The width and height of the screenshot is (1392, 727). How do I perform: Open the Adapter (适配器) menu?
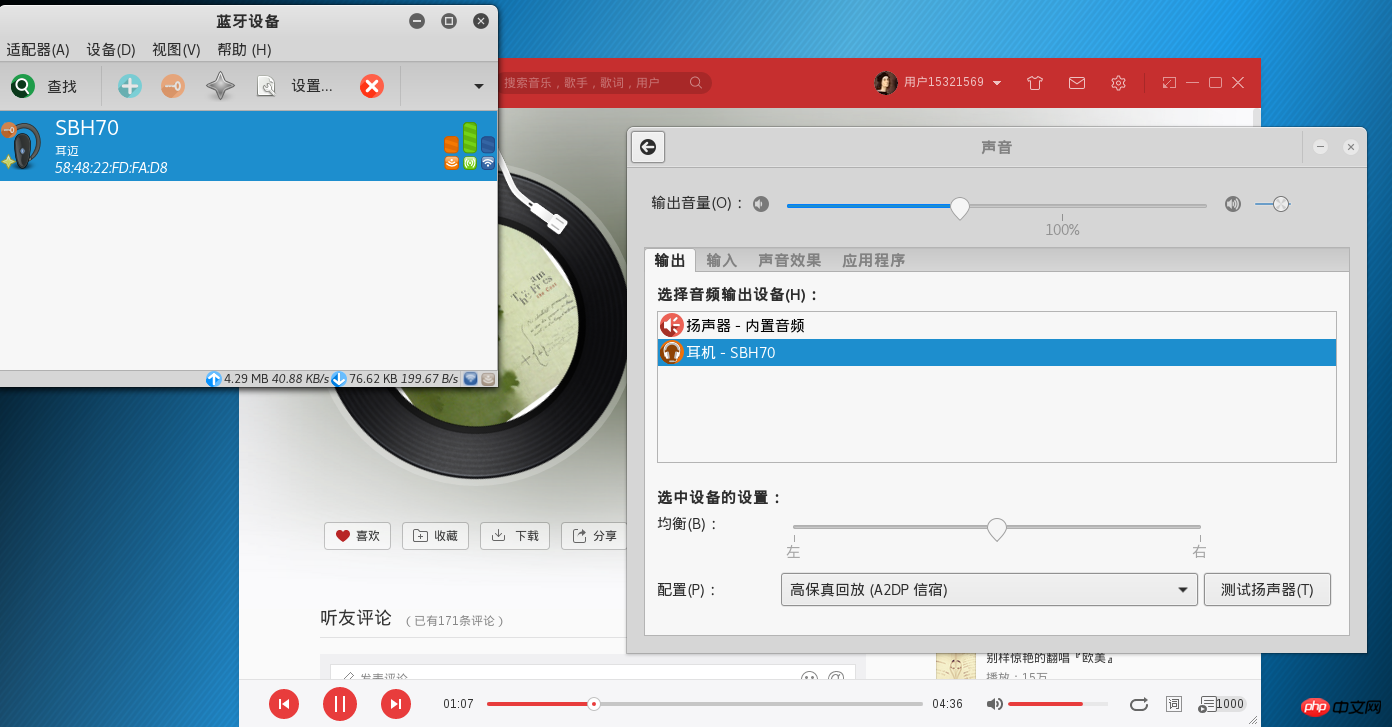(38, 50)
